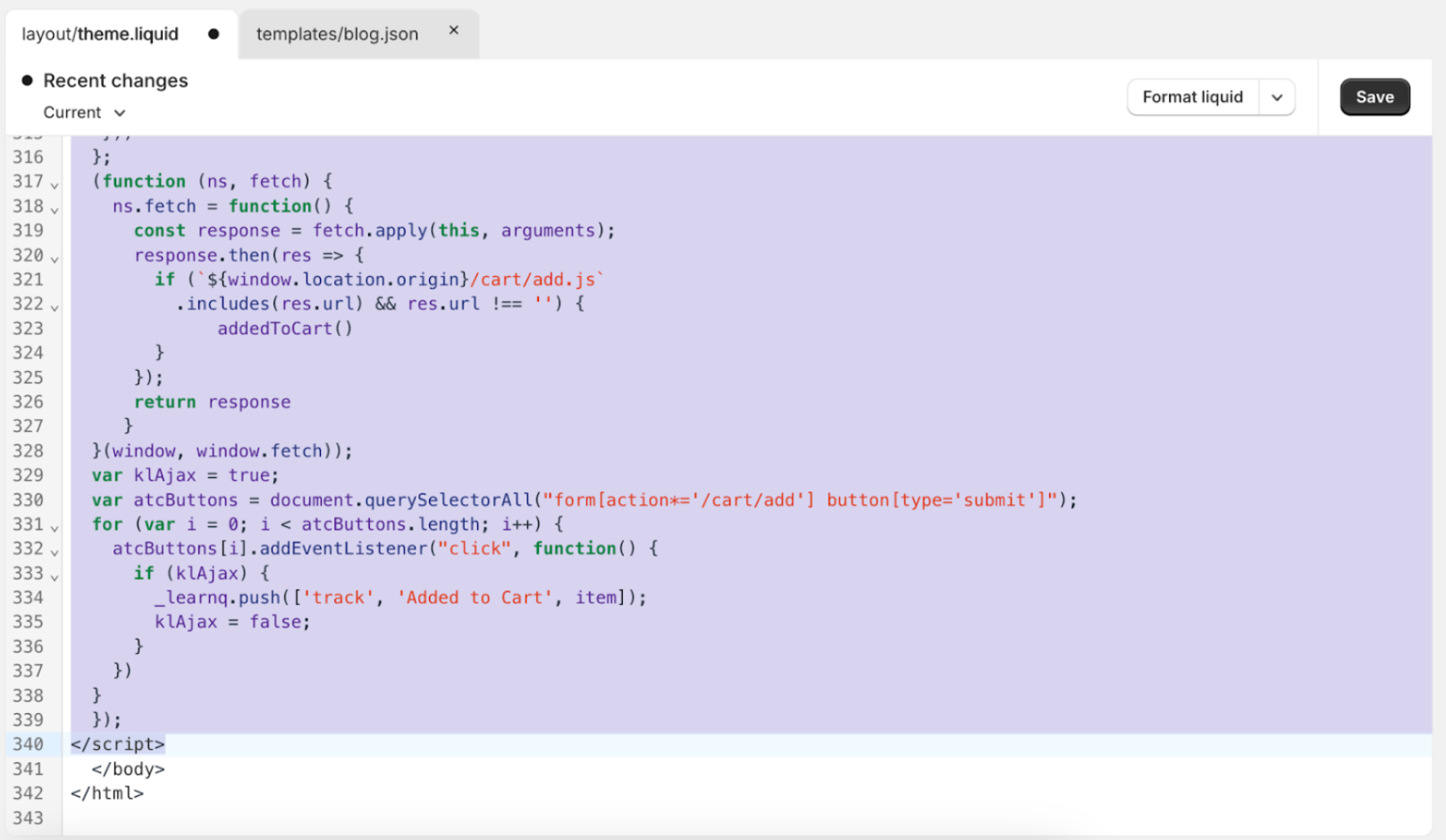Click the unsaved dot on theme.liquid tab
Viewport: 1446px width, 840px height.
tap(214, 34)
